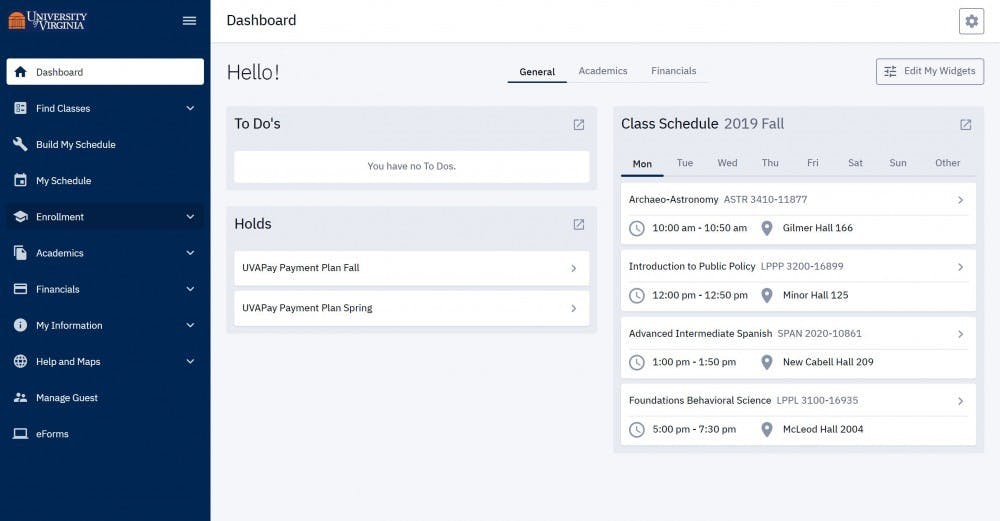The image size is (1000, 521).
Task: Expand the Financials sidebar chevron
Action: pos(190,289)
